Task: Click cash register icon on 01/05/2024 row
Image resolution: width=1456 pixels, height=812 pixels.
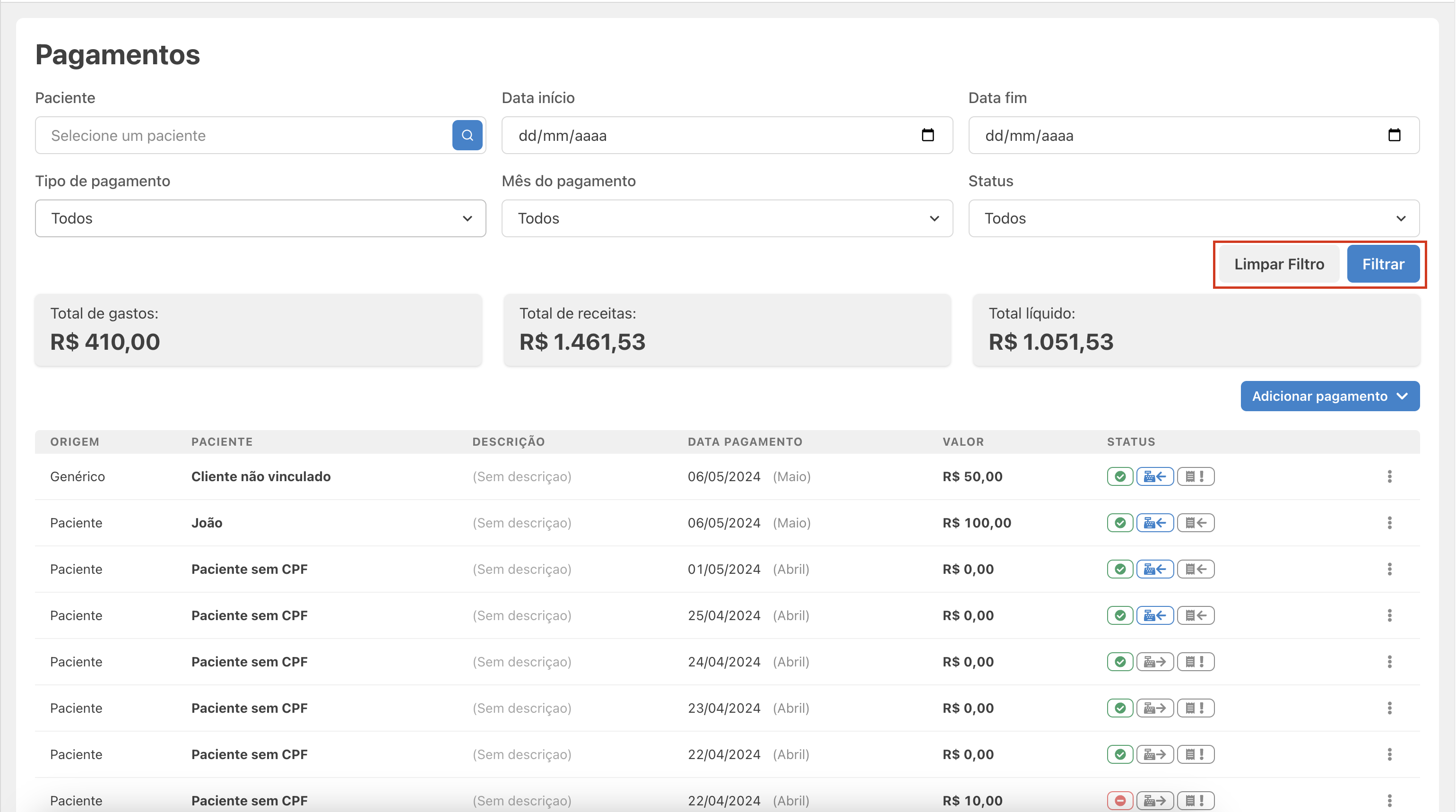Action: tap(1155, 569)
